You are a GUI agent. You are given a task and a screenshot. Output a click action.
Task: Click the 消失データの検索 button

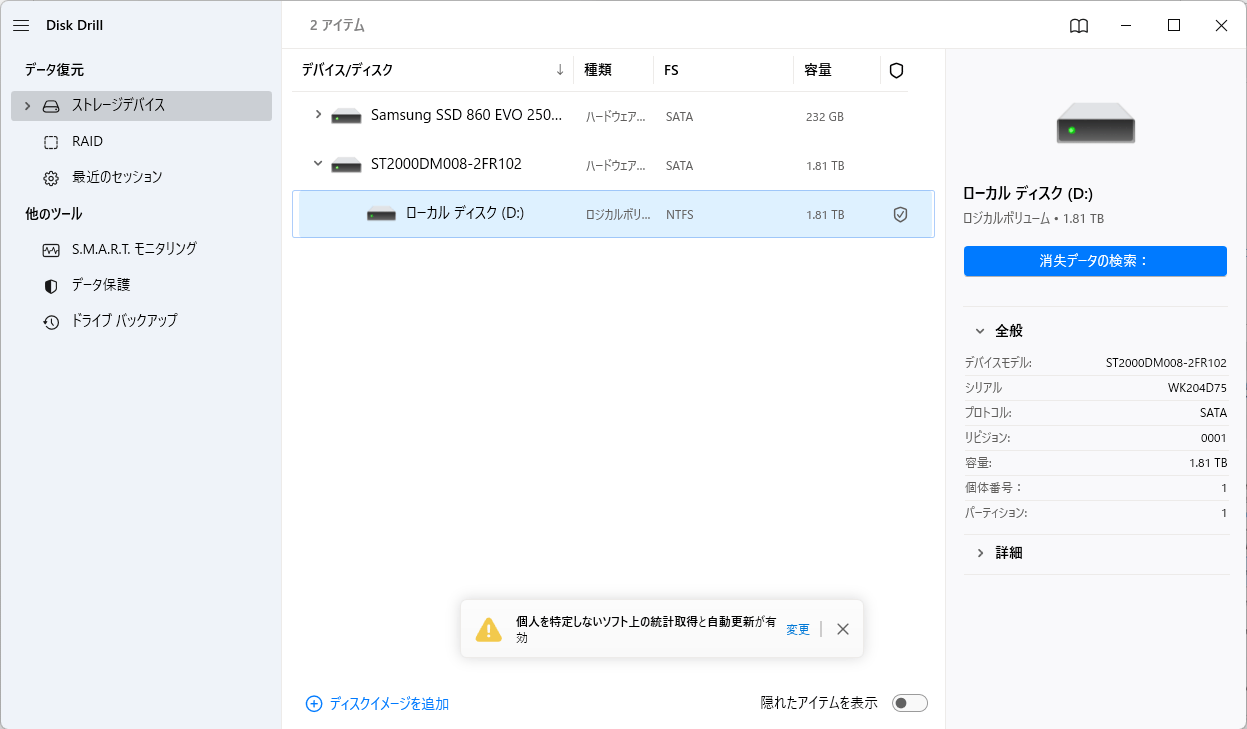pos(1094,261)
